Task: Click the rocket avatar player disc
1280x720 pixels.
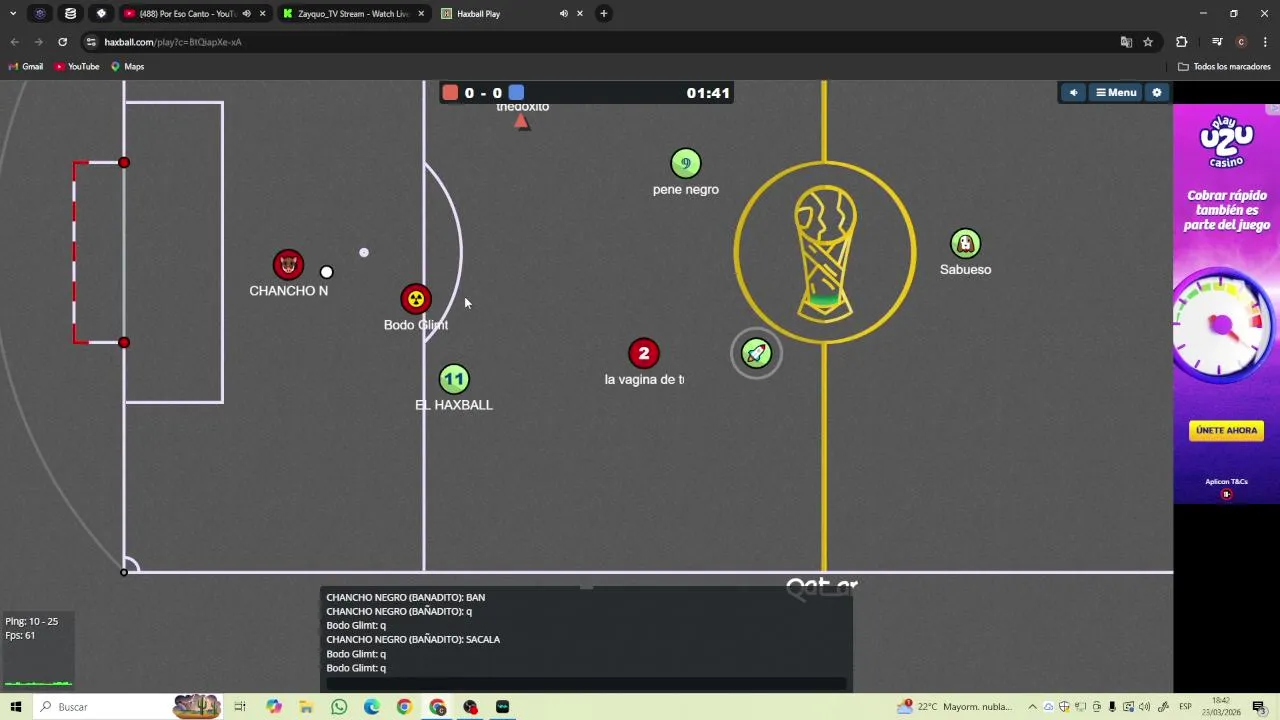Action: [756, 353]
